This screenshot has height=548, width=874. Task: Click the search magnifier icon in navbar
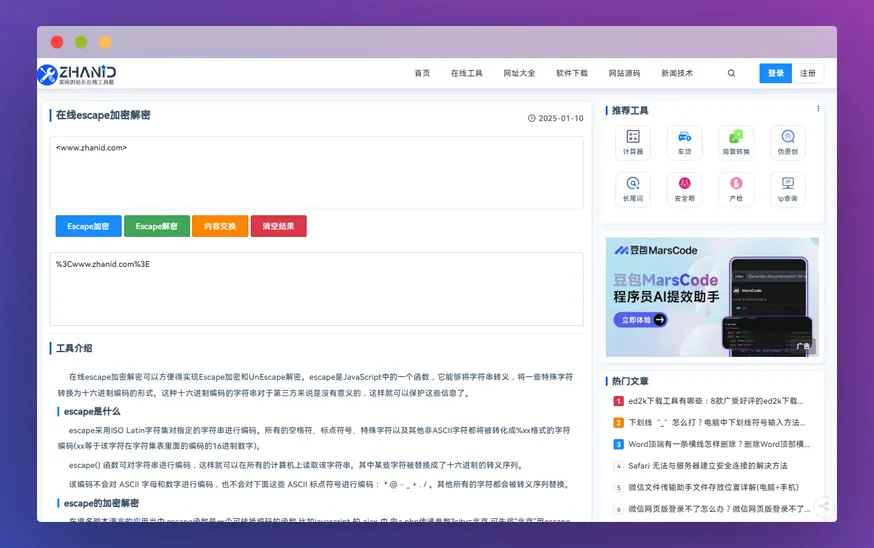pos(731,73)
